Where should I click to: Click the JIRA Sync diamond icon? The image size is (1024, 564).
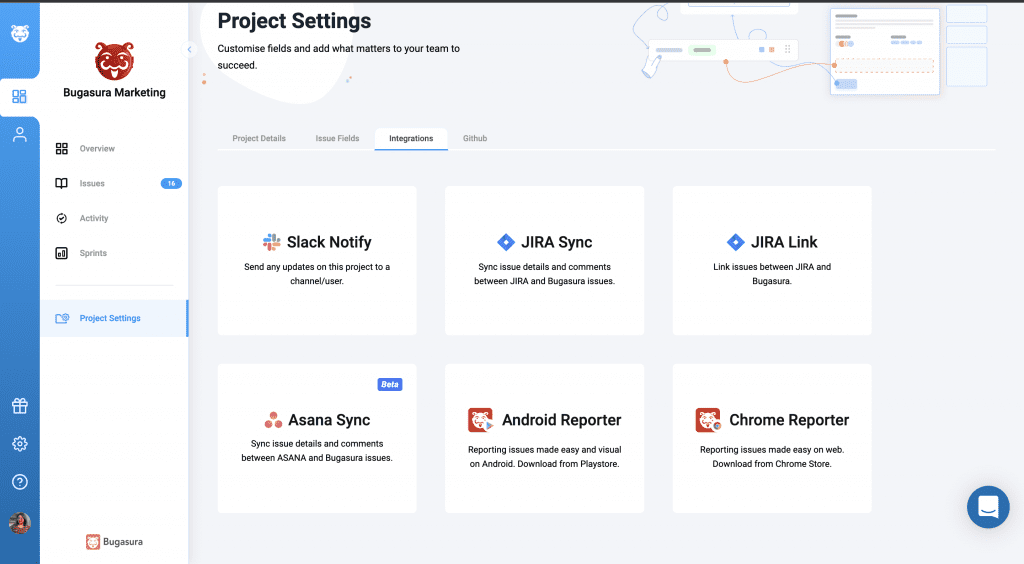505,242
